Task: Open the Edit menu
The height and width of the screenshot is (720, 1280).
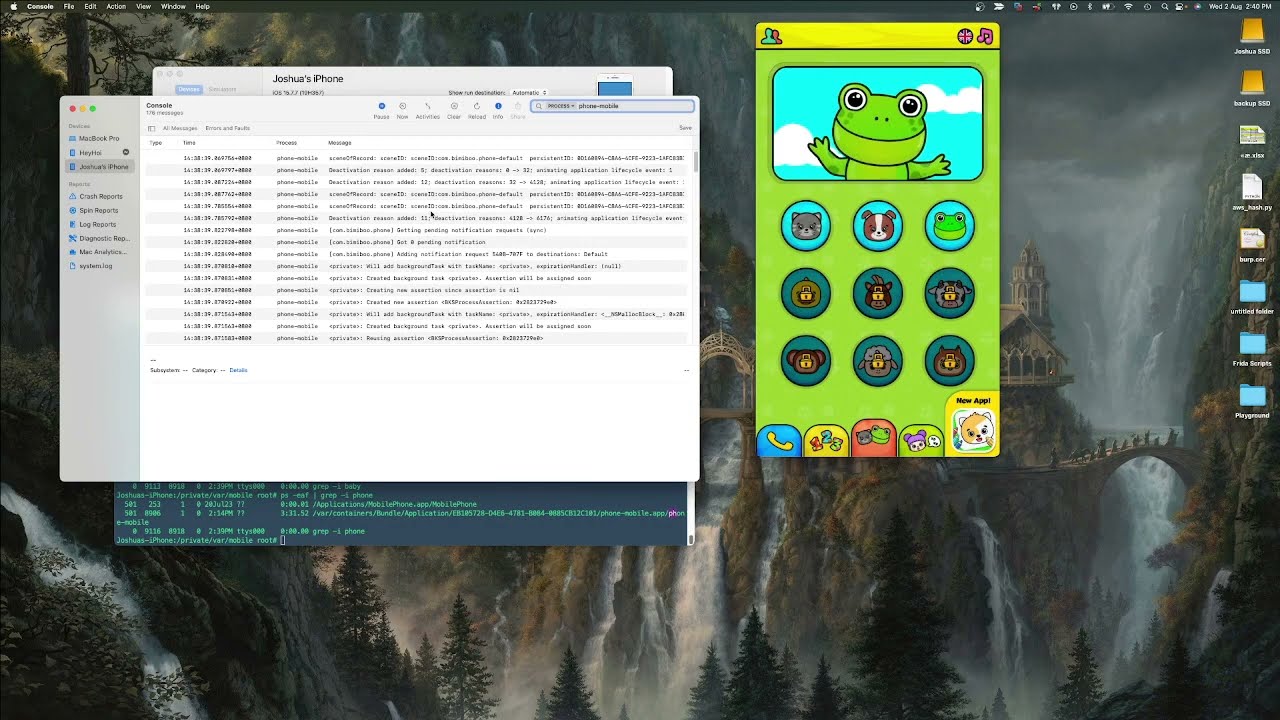Action: coord(90,6)
